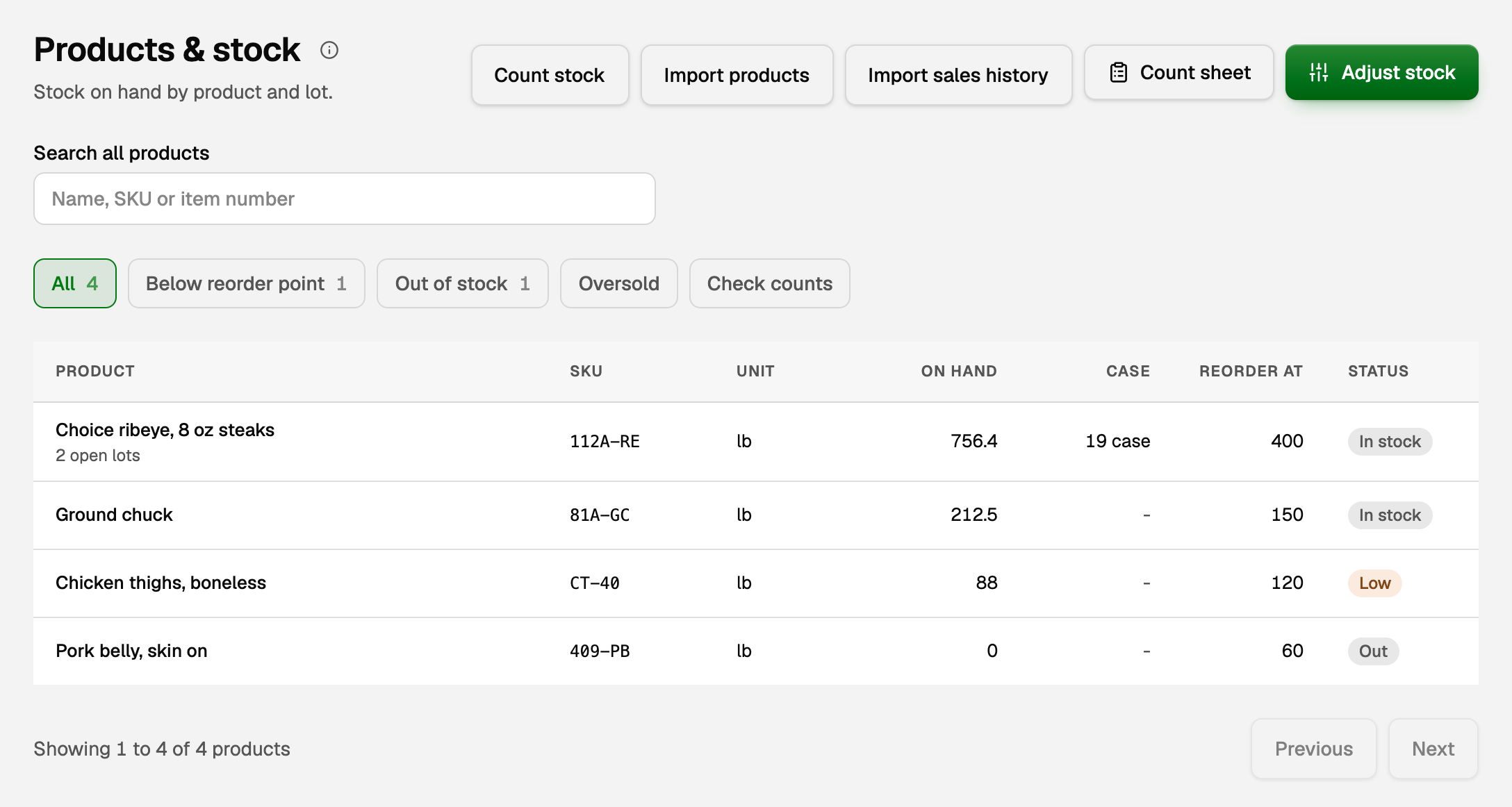This screenshot has width=1512, height=807.
Task: Click Ground chuck's In stock badge
Action: (1390, 515)
